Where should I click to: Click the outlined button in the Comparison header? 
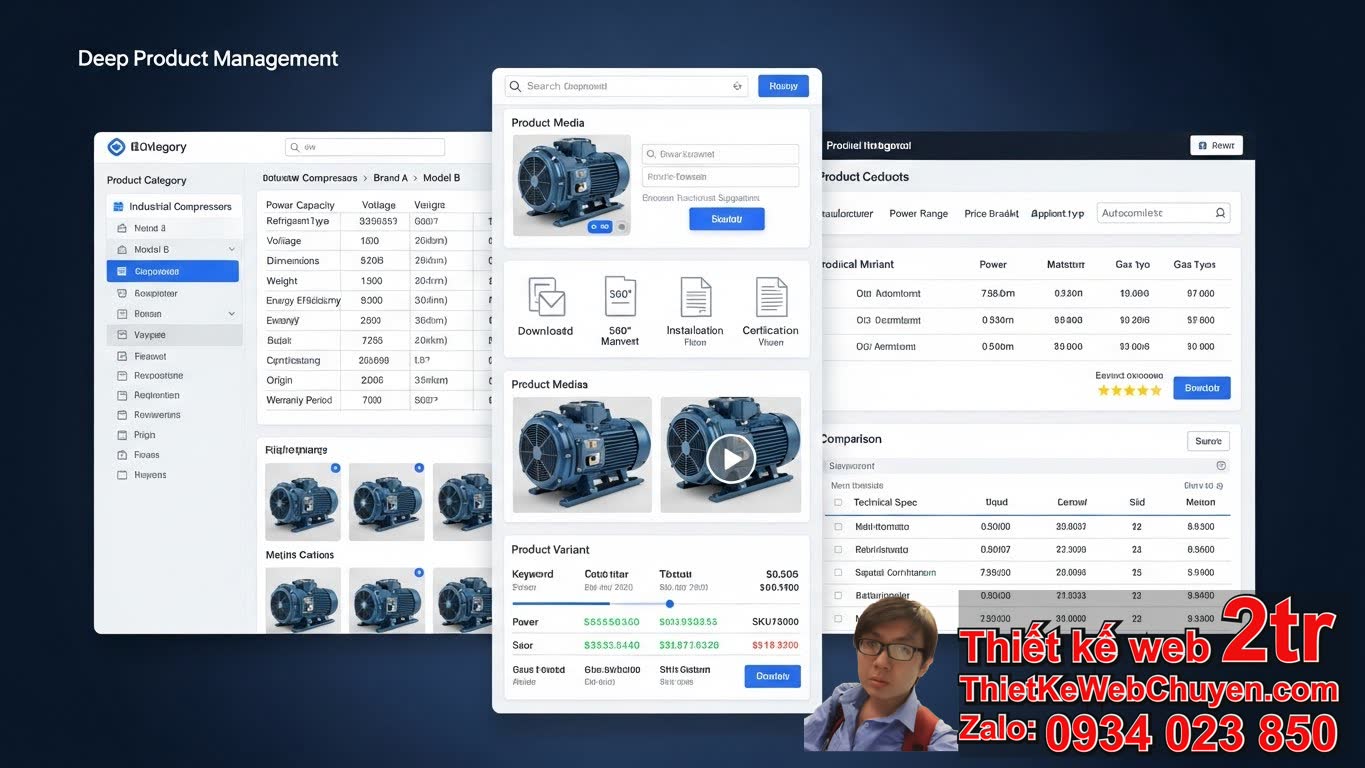tap(1208, 441)
